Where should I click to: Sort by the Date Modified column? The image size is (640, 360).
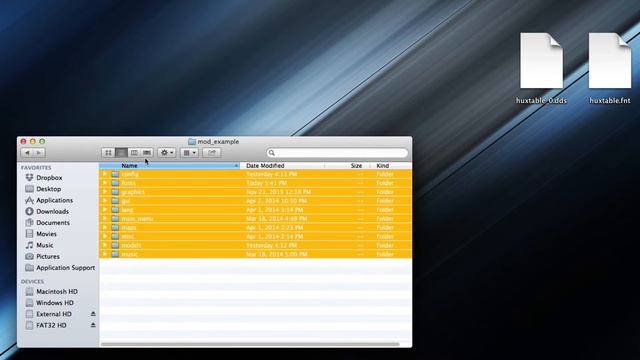282,166
